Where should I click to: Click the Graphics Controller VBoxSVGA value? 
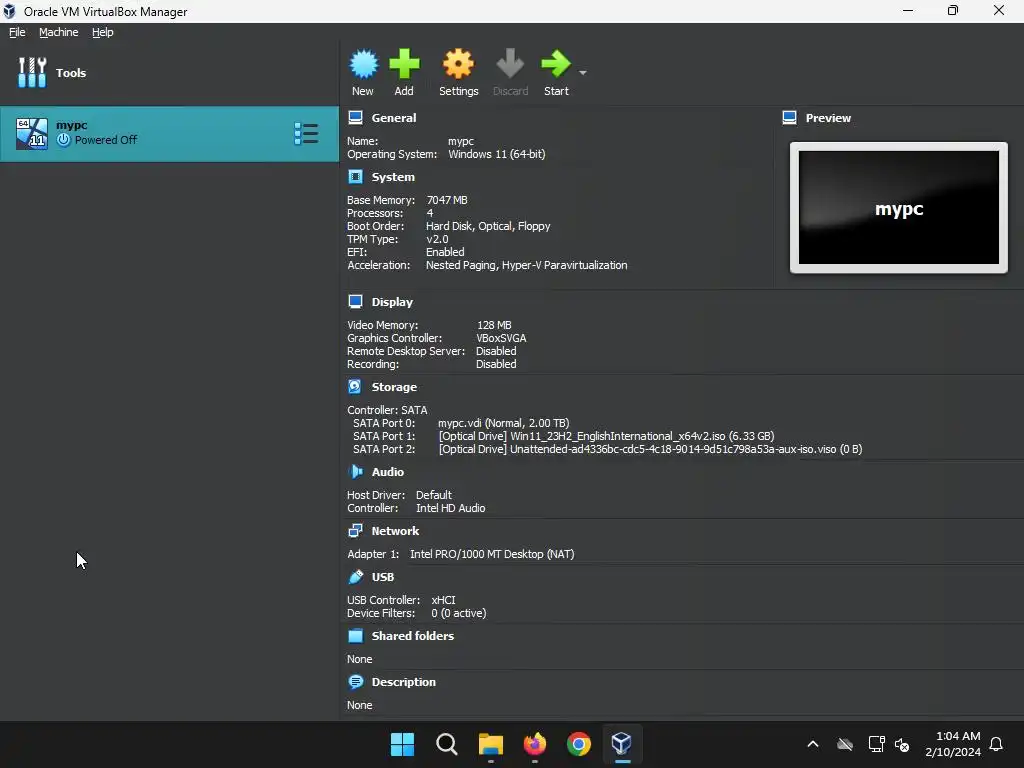tap(502, 338)
